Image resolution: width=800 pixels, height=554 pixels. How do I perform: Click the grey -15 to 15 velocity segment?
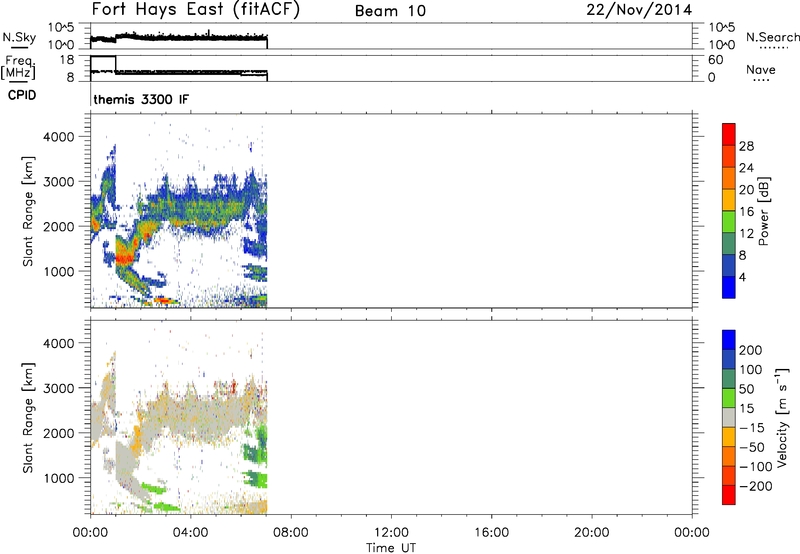(729, 418)
